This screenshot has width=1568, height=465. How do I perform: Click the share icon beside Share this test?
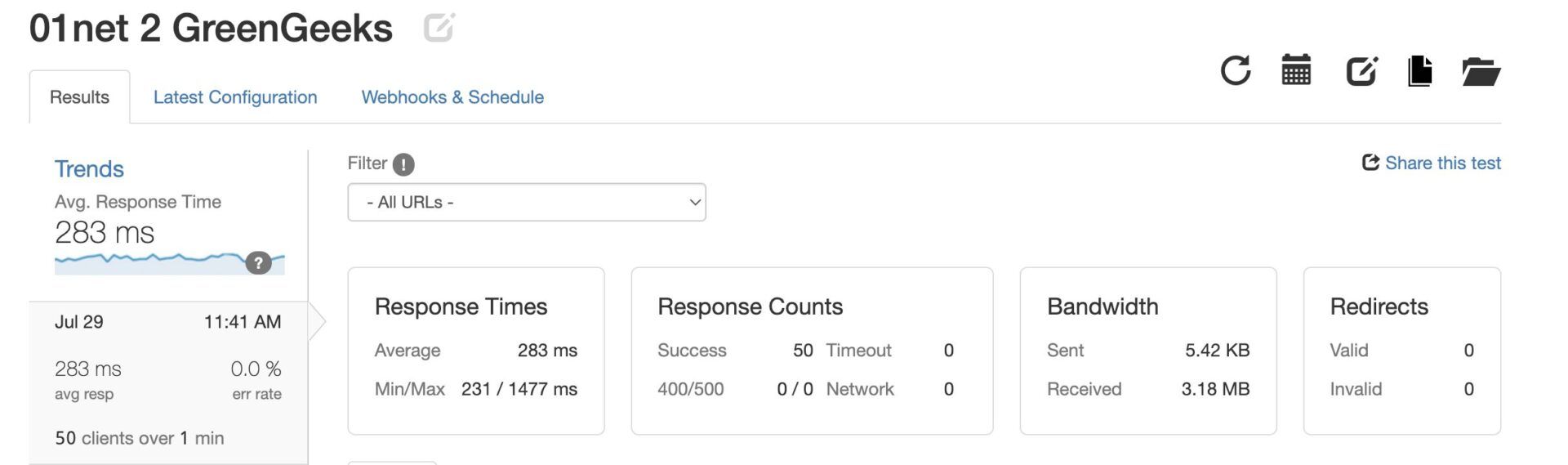(1370, 163)
